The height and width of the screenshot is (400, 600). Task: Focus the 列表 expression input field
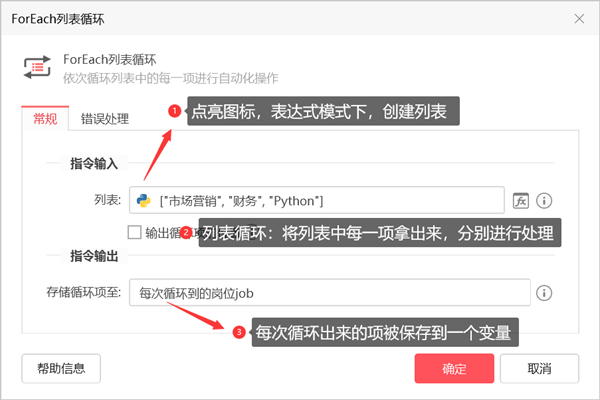pos(317,200)
